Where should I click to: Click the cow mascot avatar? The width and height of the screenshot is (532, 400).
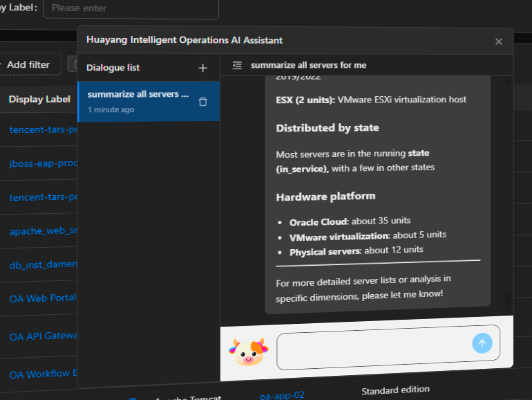[x=248, y=352]
